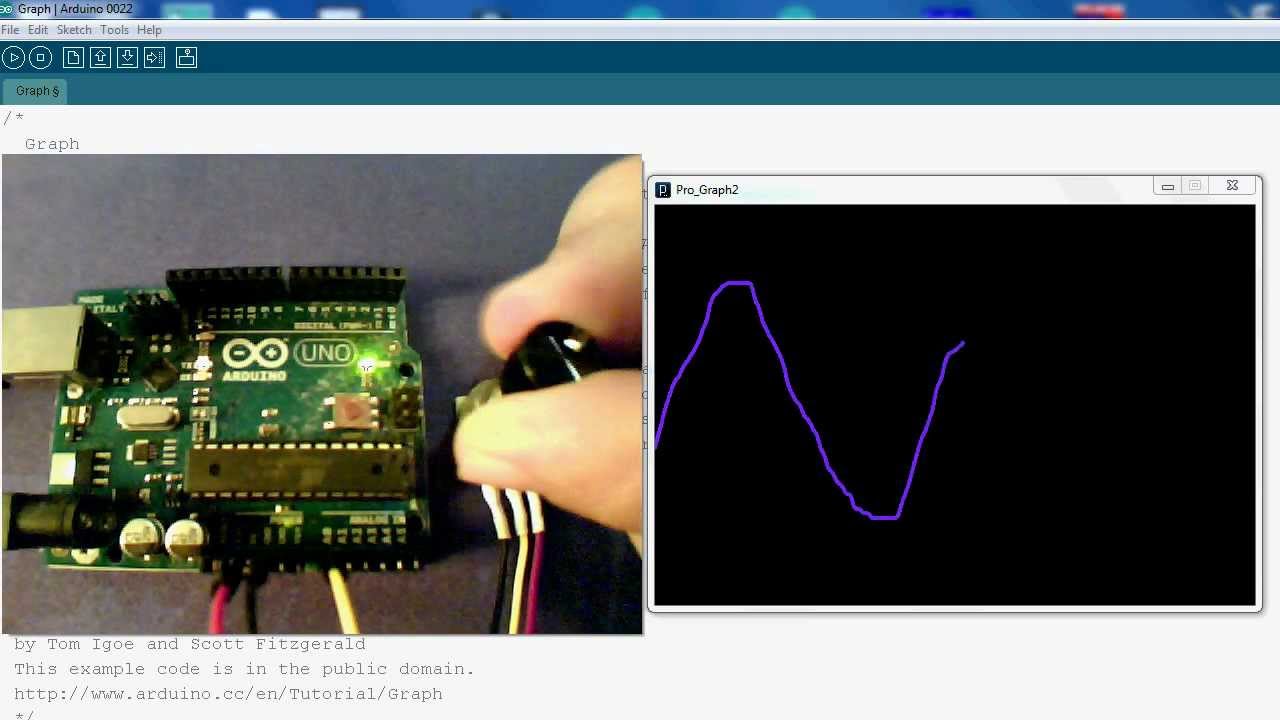This screenshot has width=1280, height=720.
Task: Open the Serial Monitor icon
Action: tap(186, 58)
